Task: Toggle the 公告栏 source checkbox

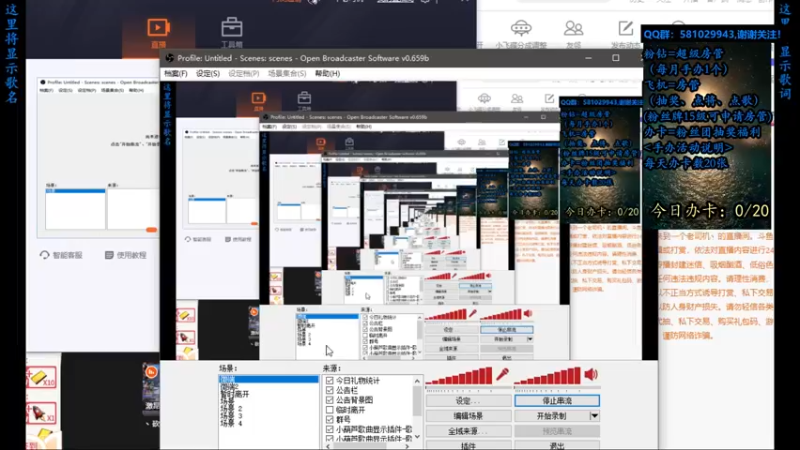Action: point(330,390)
